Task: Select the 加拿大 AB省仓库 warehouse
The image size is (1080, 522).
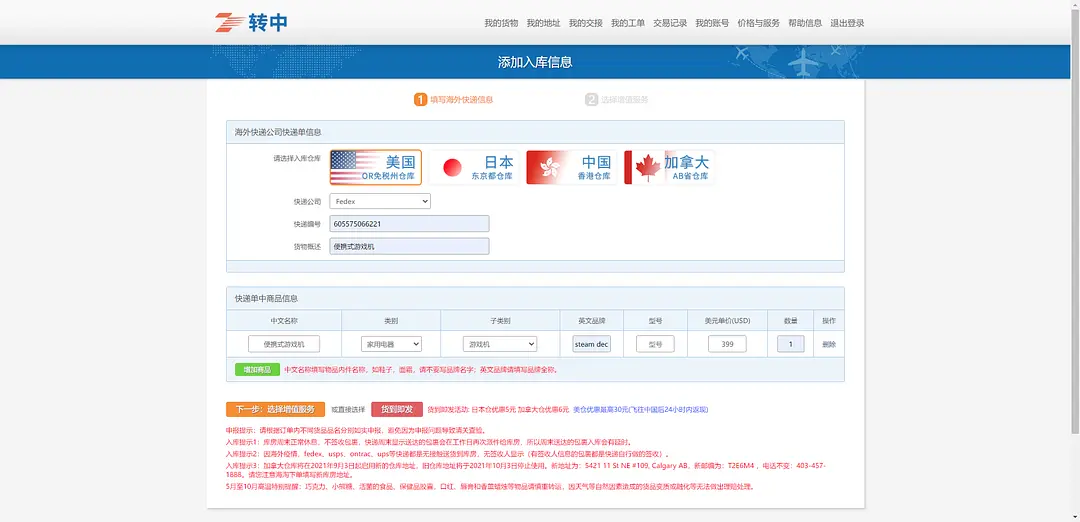Action: pos(669,168)
